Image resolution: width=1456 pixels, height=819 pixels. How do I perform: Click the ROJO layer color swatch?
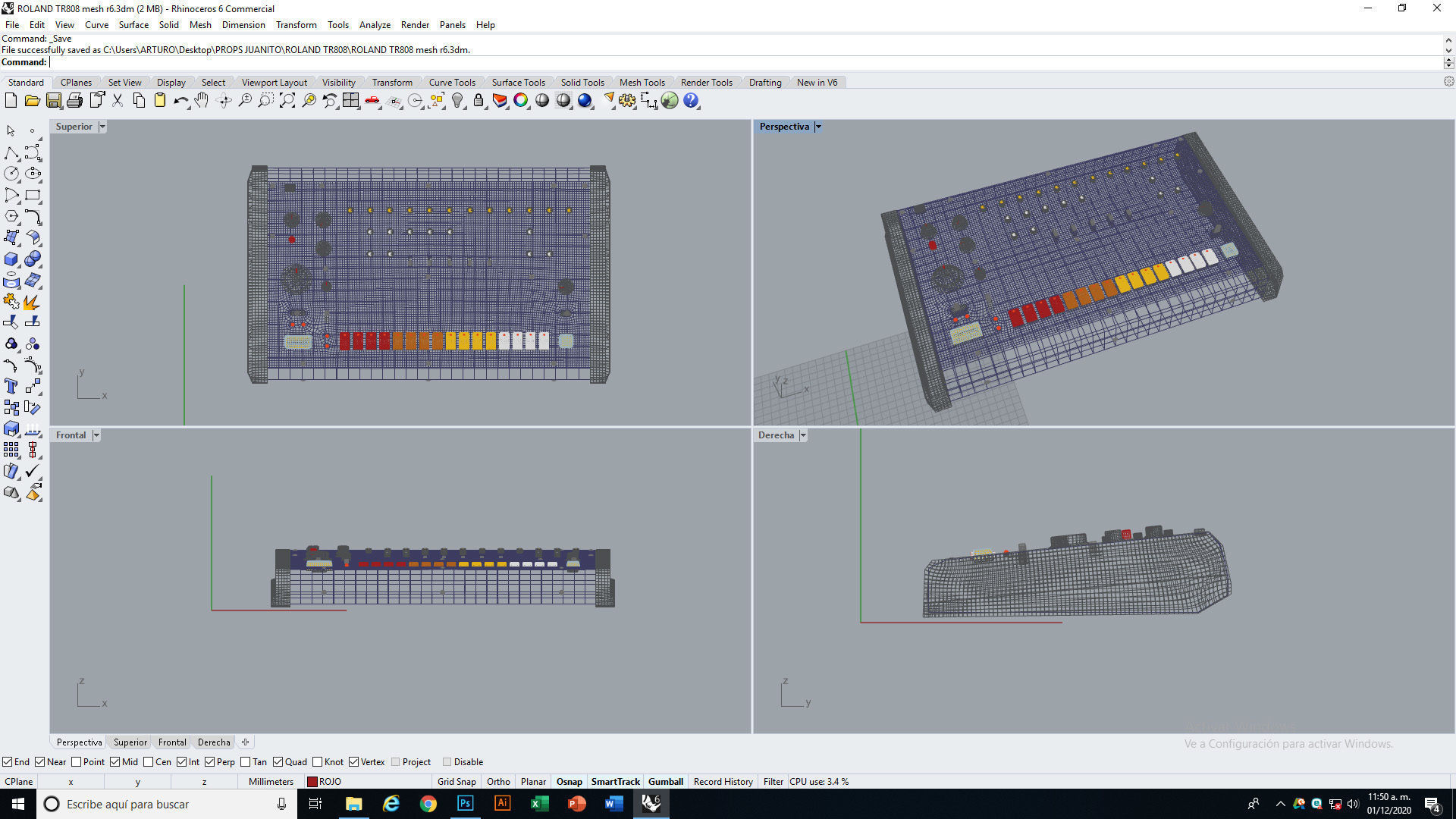[312, 782]
